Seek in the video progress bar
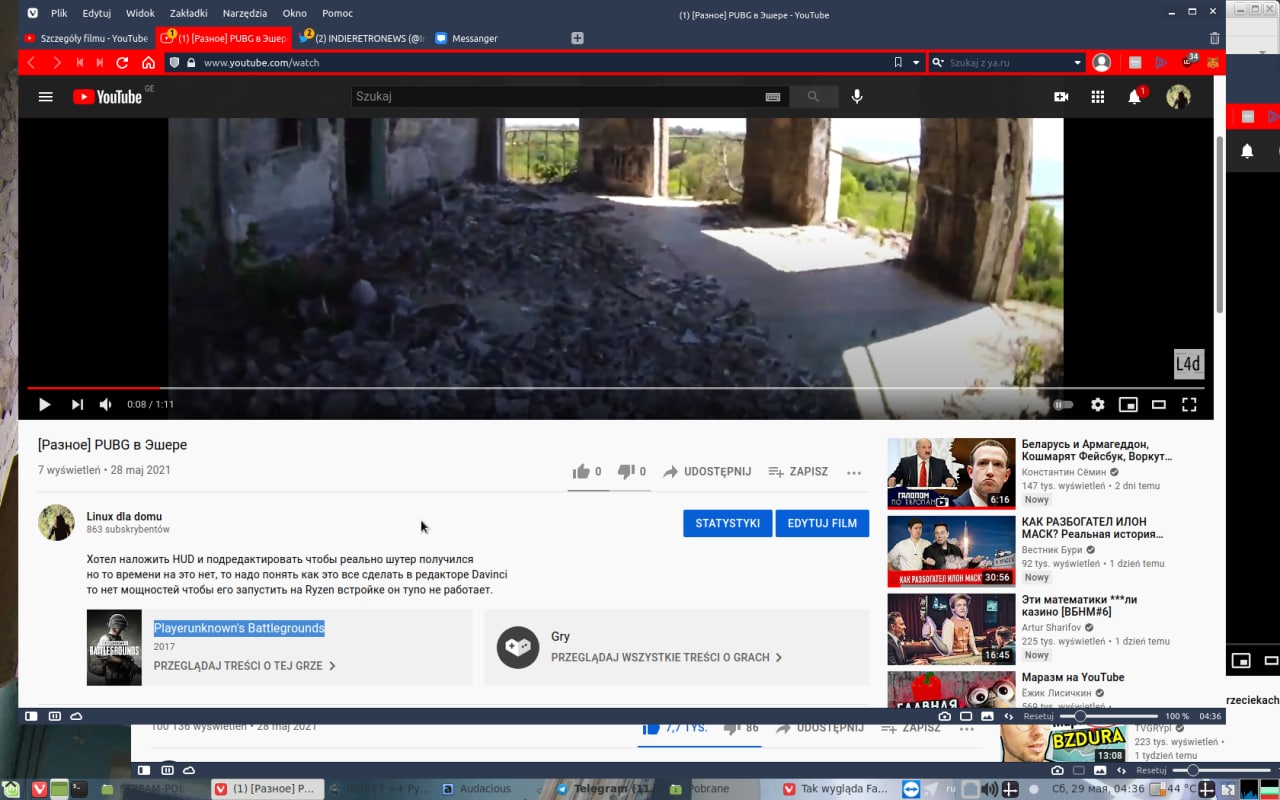This screenshot has width=1280, height=800. [616, 387]
